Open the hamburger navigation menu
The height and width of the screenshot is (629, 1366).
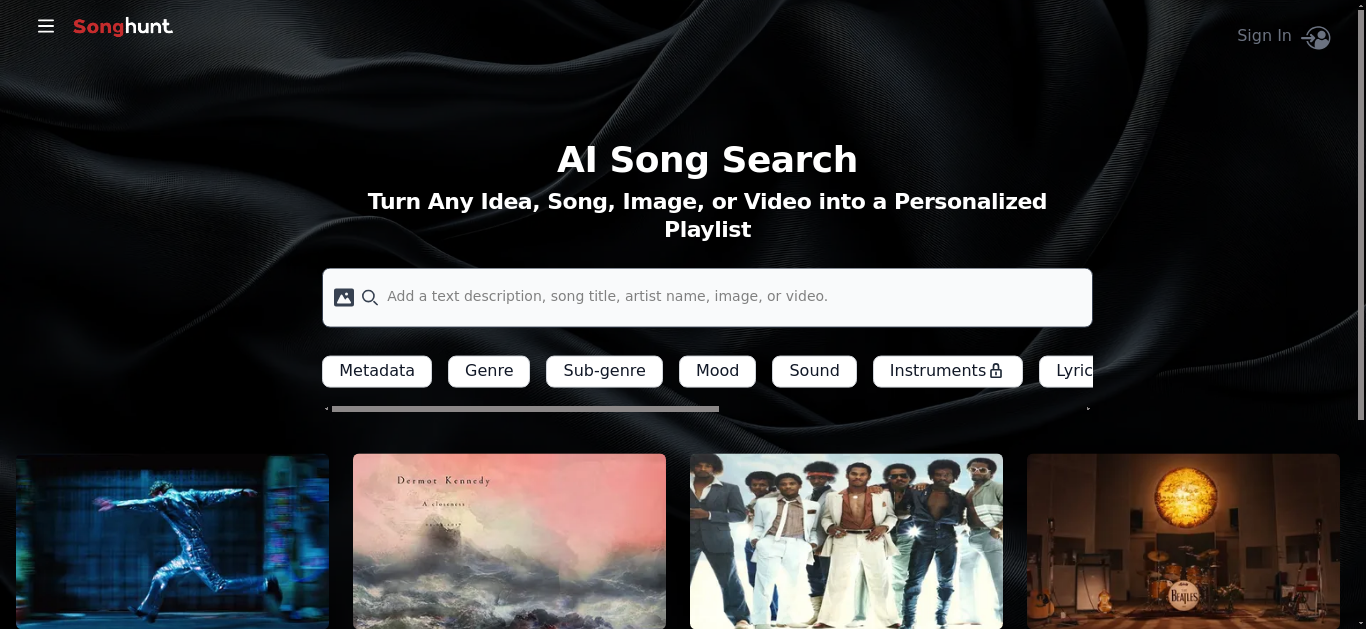(x=46, y=26)
